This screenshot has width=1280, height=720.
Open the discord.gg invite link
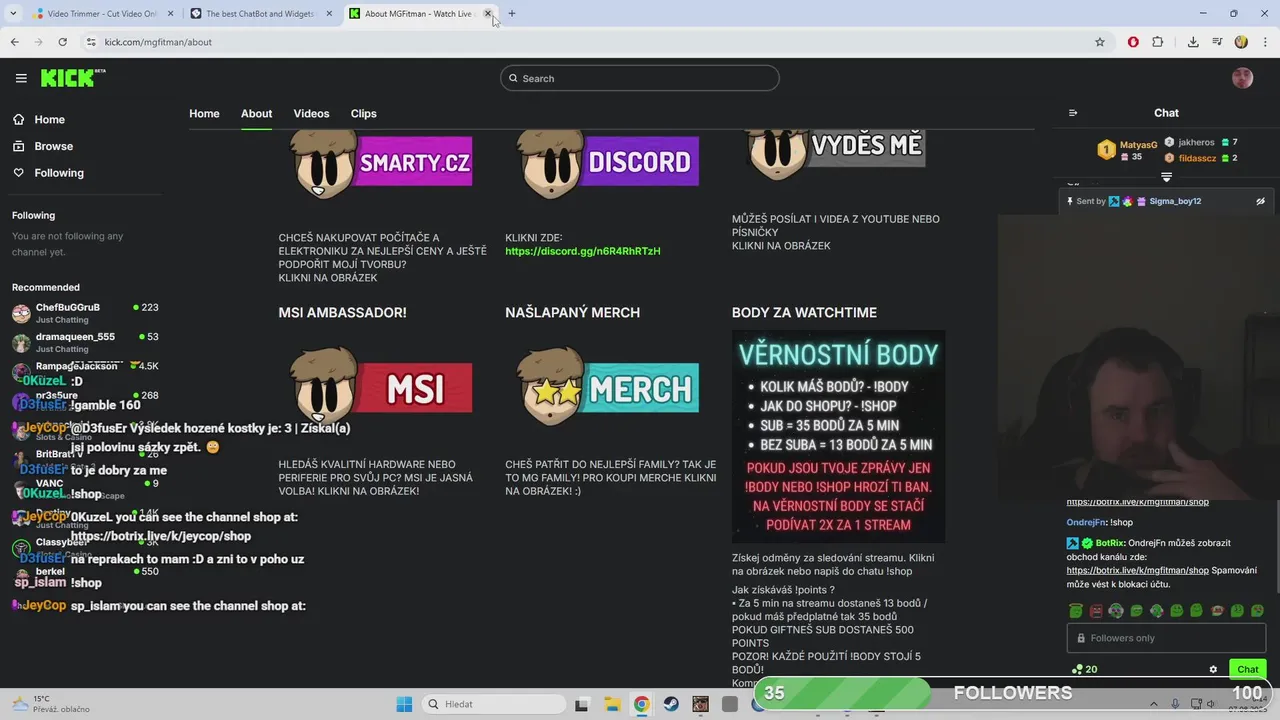pyautogui.click(x=583, y=251)
